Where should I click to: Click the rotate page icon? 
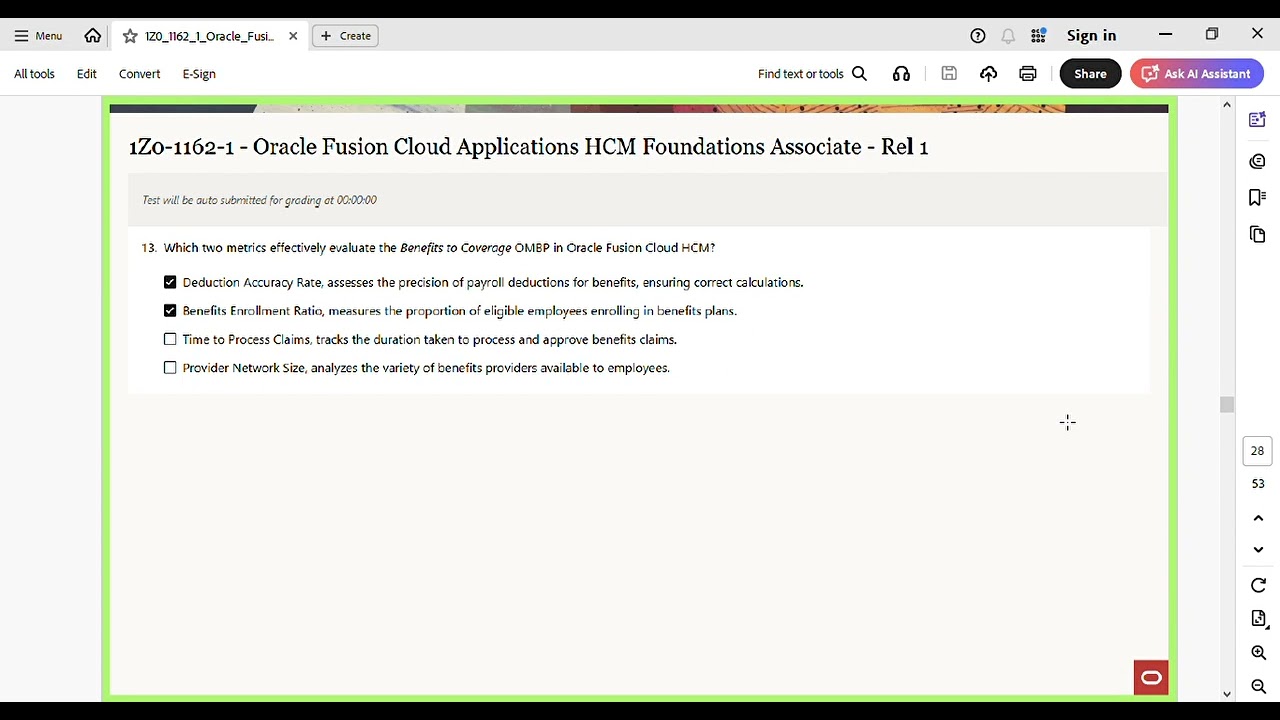pos(1258,586)
